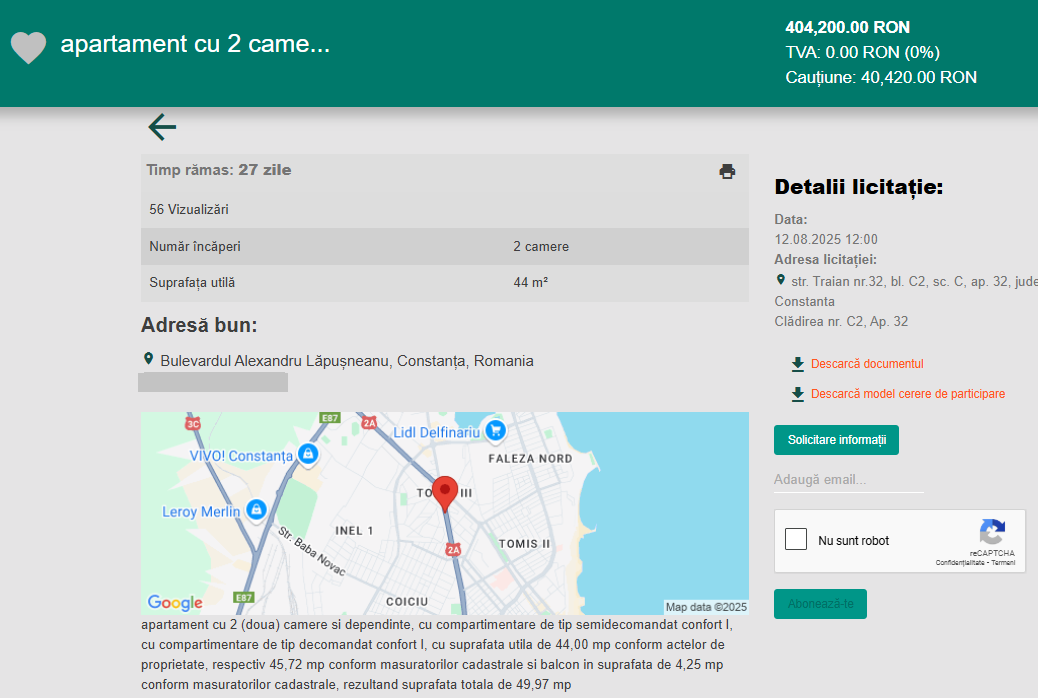Print the listing with printer icon
The width and height of the screenshot is (1038, 698).
click(727, 172)
